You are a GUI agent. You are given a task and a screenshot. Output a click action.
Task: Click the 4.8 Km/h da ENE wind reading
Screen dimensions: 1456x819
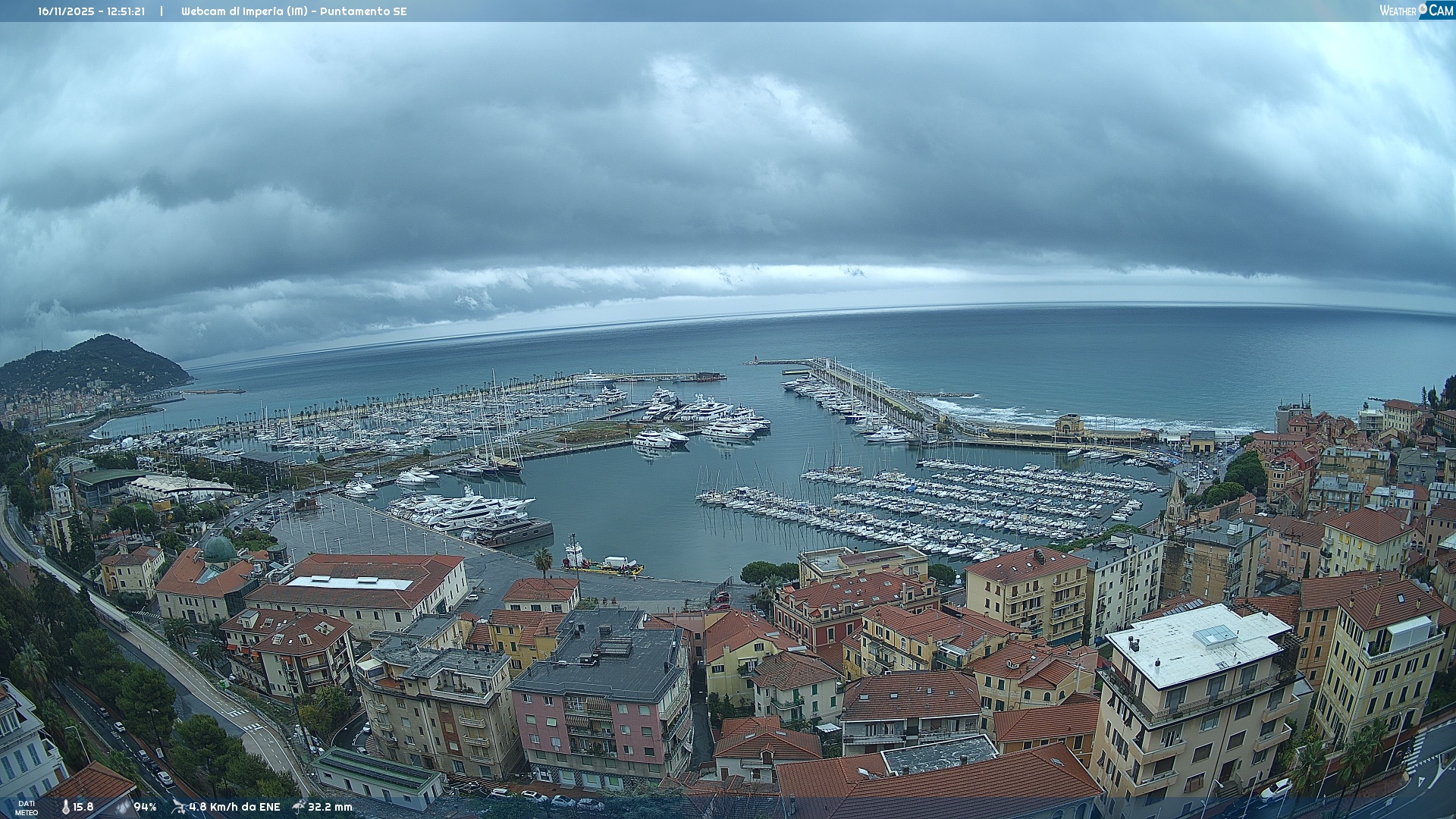(234, 807)
